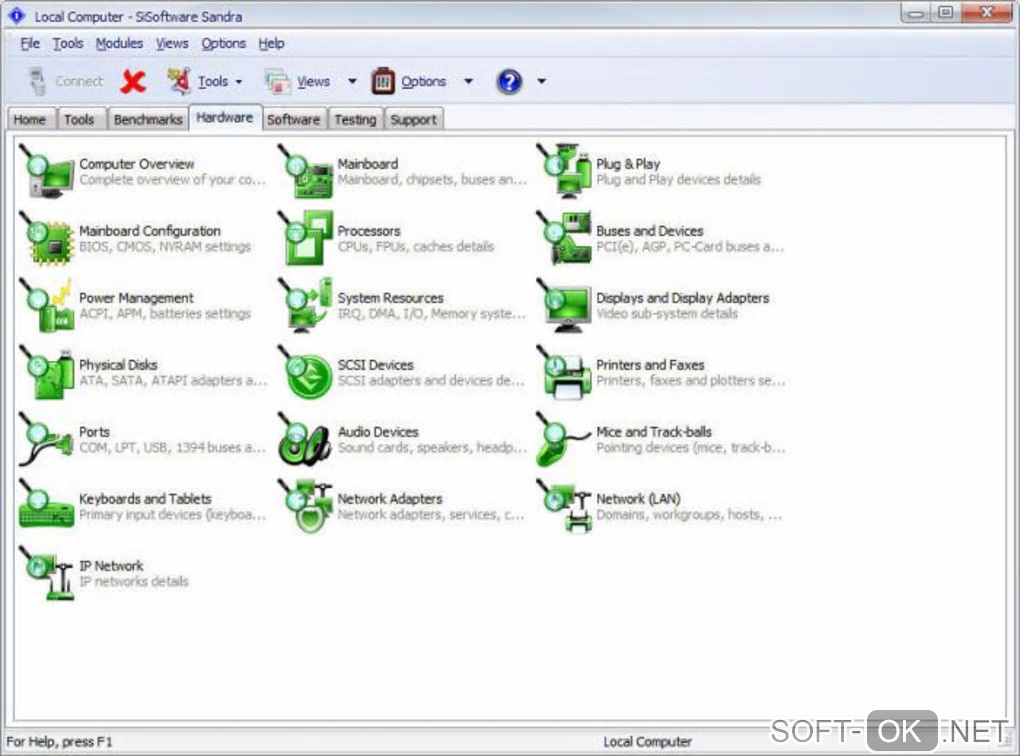
Task: Click the blue Help question mark icon
Action: [509, 81]
